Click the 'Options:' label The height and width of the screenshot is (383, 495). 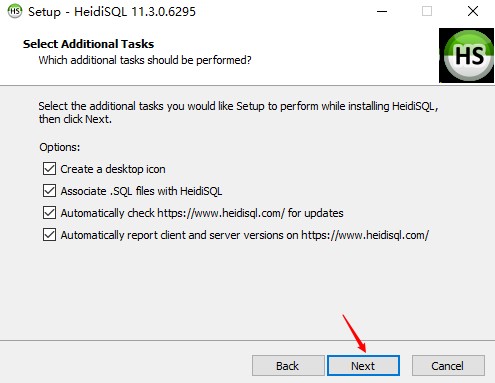pos(60,147)
